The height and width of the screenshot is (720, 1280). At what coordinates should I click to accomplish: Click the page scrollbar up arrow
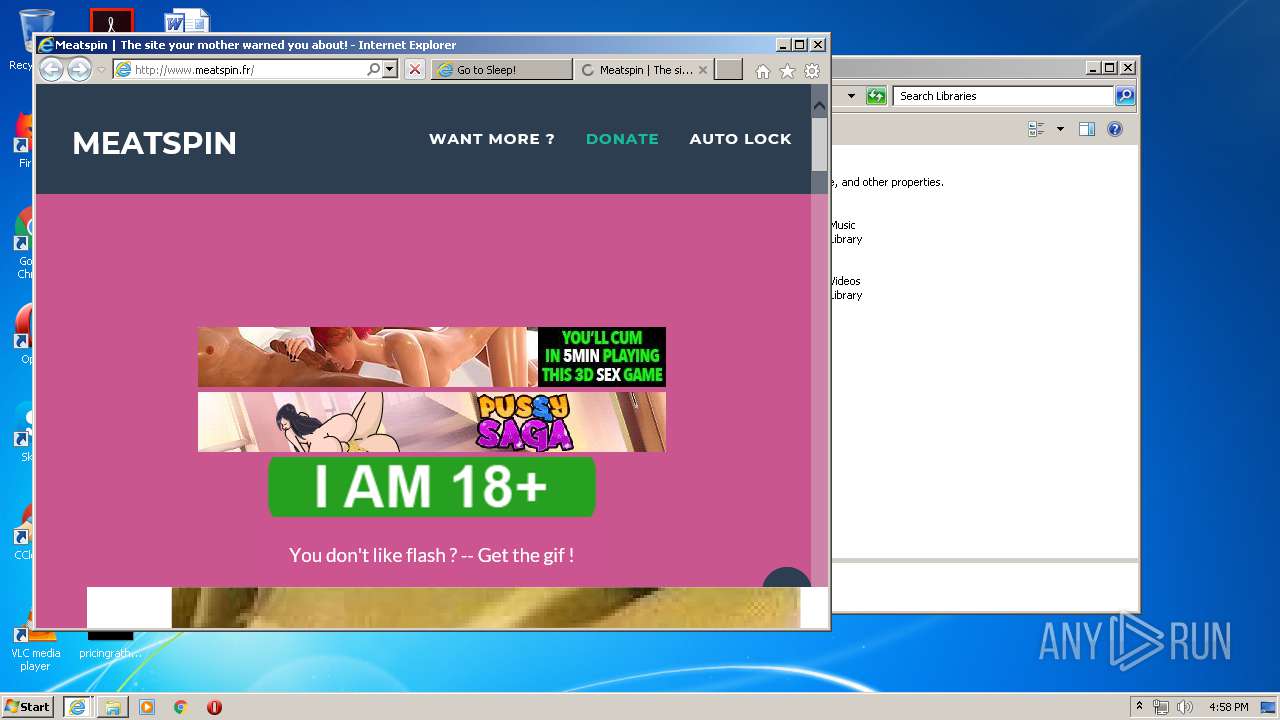point(819,104)
